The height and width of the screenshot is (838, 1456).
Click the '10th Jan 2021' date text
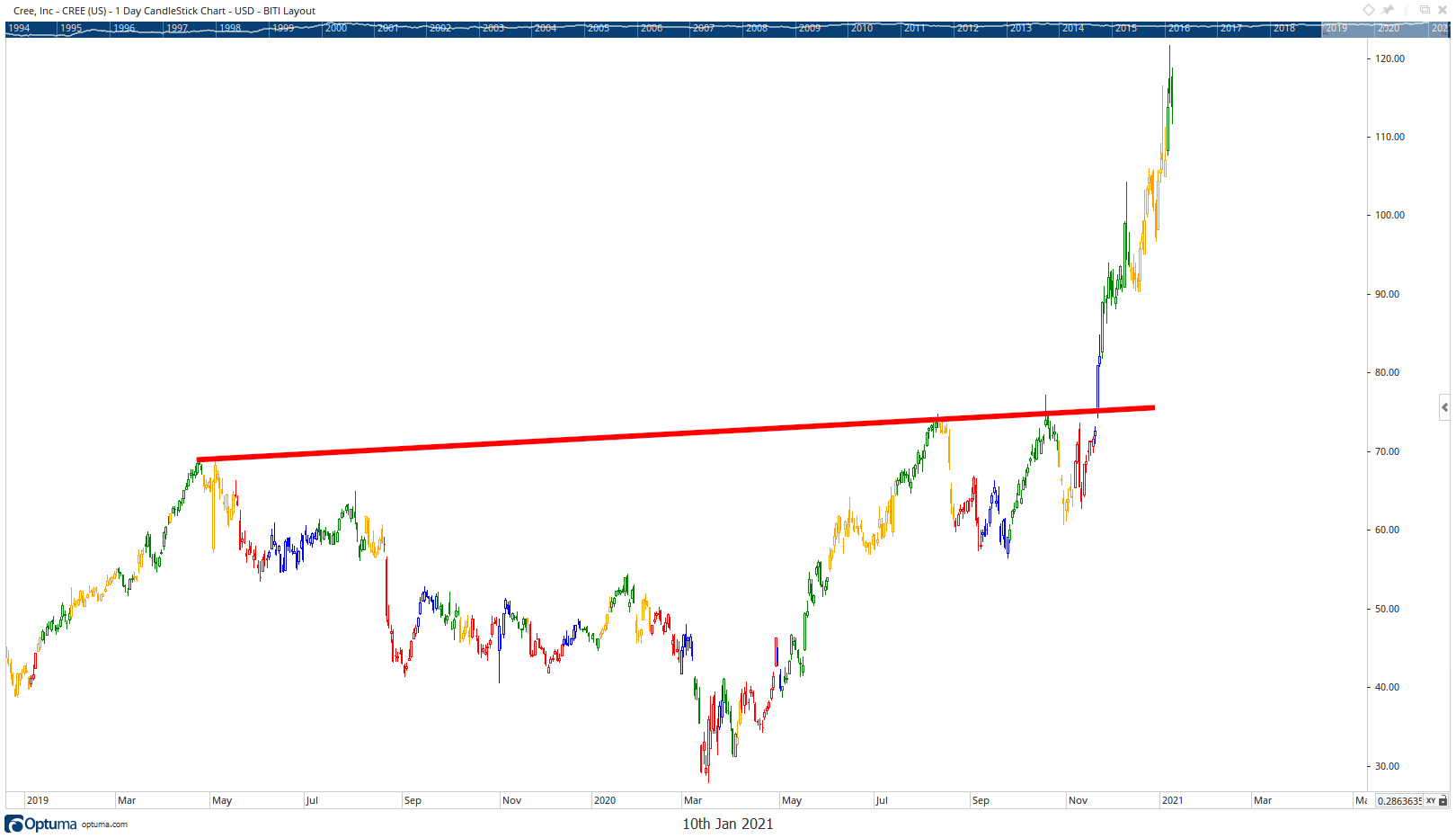click(727, 824)
